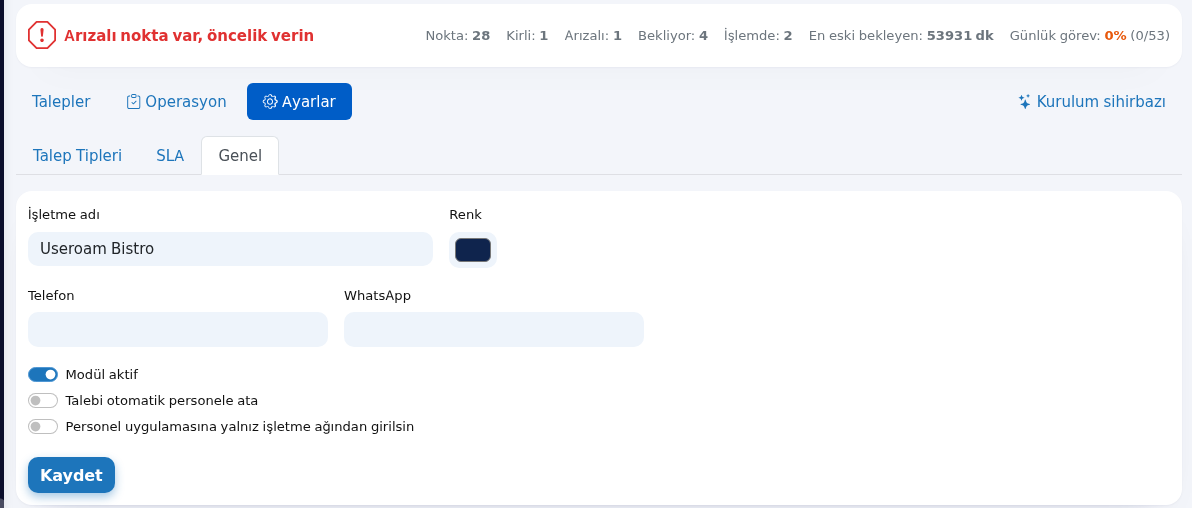Click the red alert octagon warning icon
1192x508 pixels.
pyautogui.click(x=42, y=35)
